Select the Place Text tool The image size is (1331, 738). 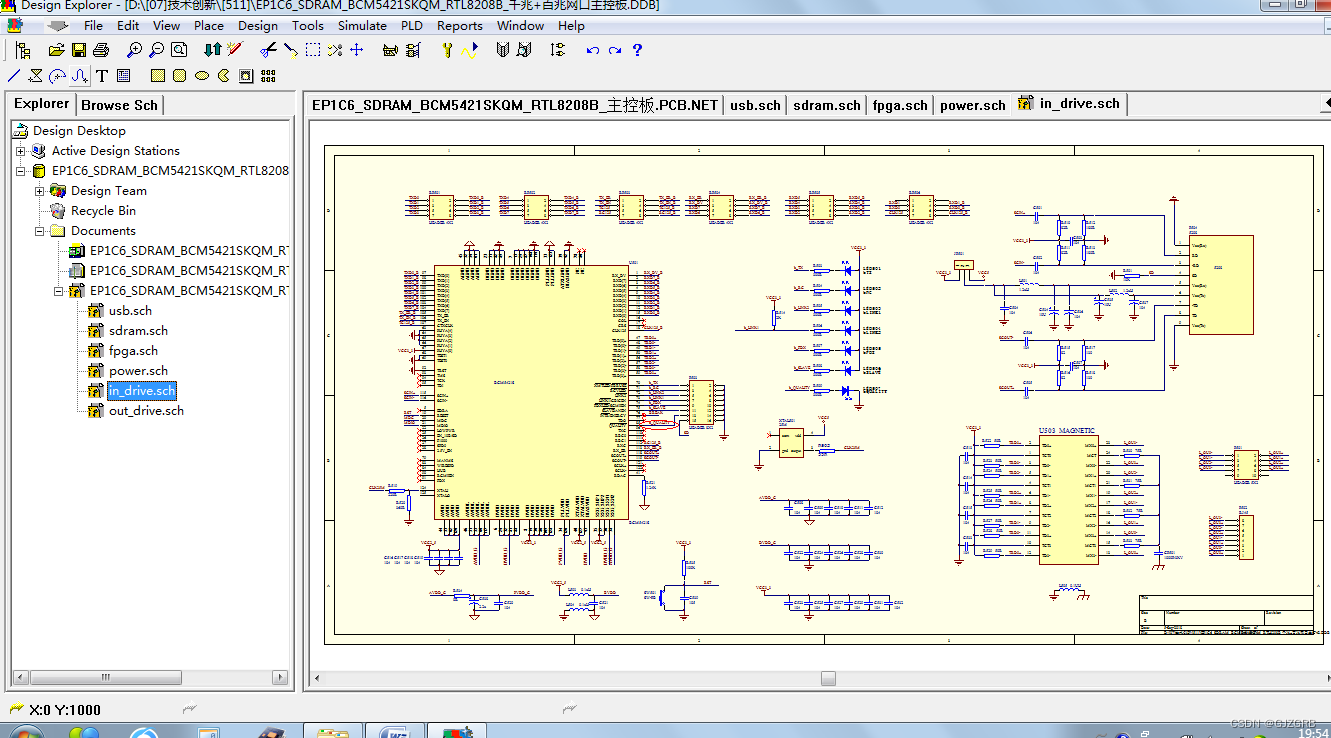(103, 75)
